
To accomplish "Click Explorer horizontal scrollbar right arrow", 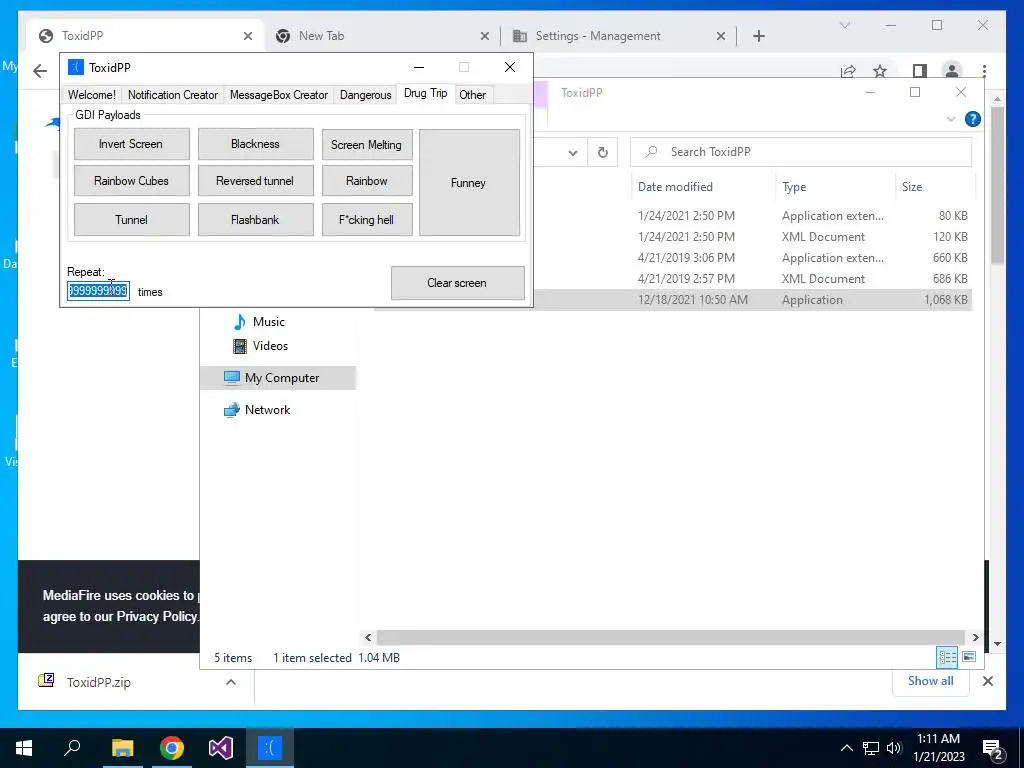I will point(975,637).
